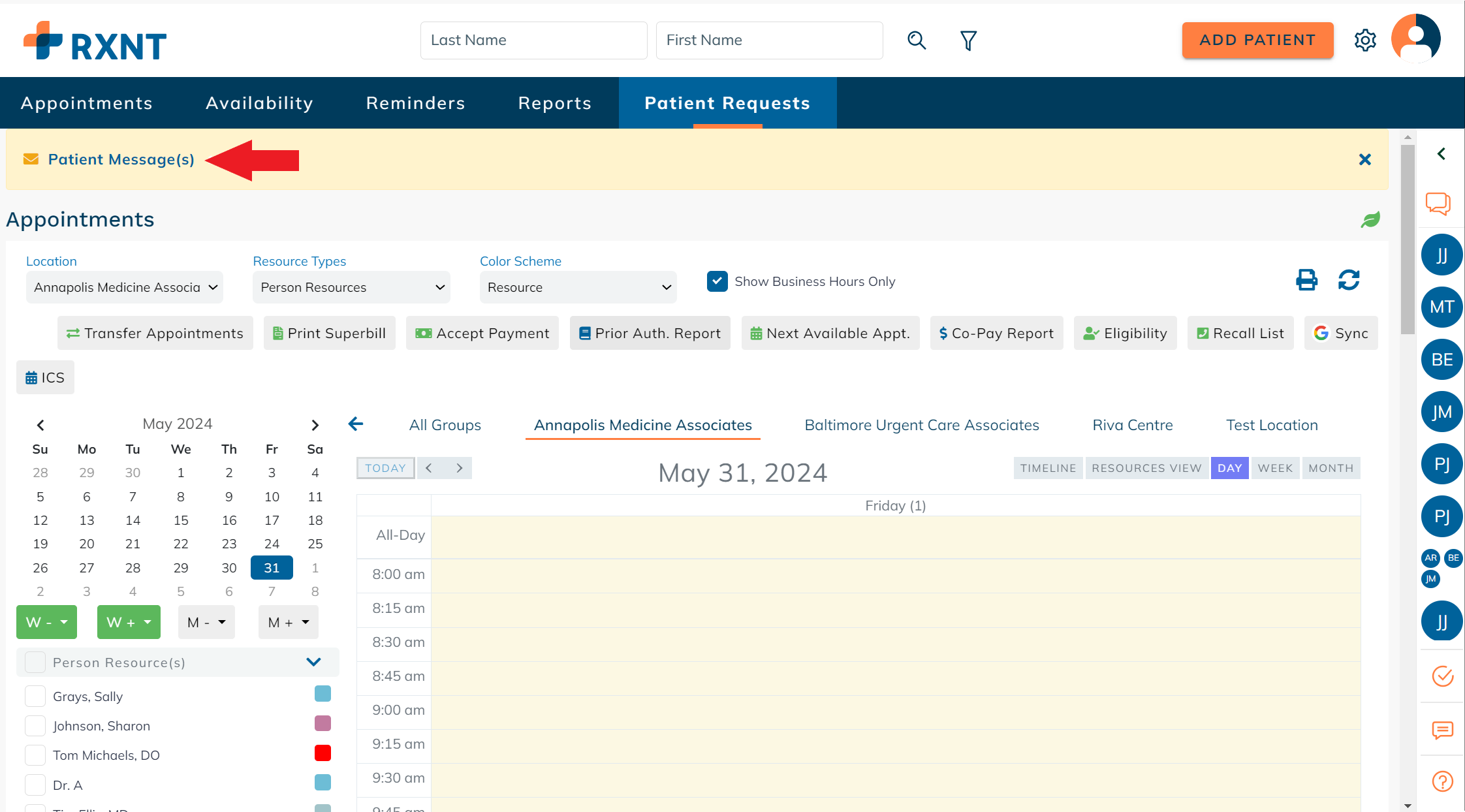Select the Baltimore Urgent Care Associates tab

tap(922, 425)
